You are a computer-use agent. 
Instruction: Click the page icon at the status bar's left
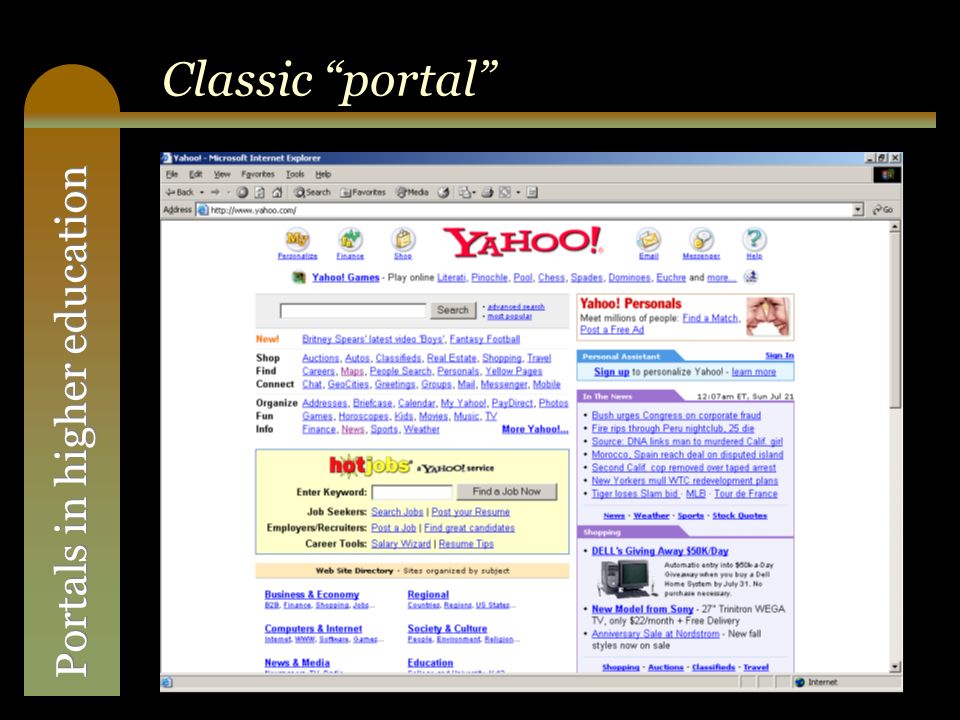point(167,682)
